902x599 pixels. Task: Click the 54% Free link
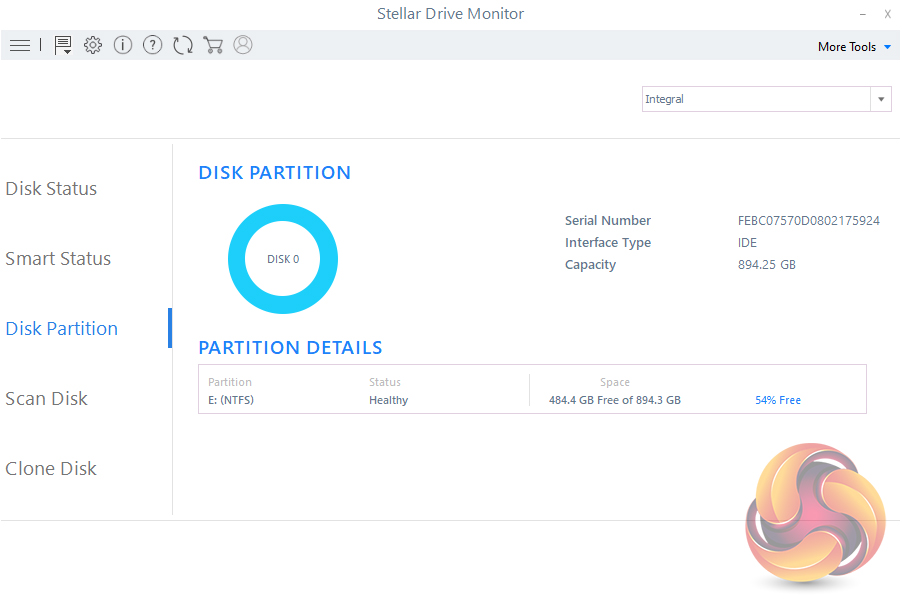(777, 400)
